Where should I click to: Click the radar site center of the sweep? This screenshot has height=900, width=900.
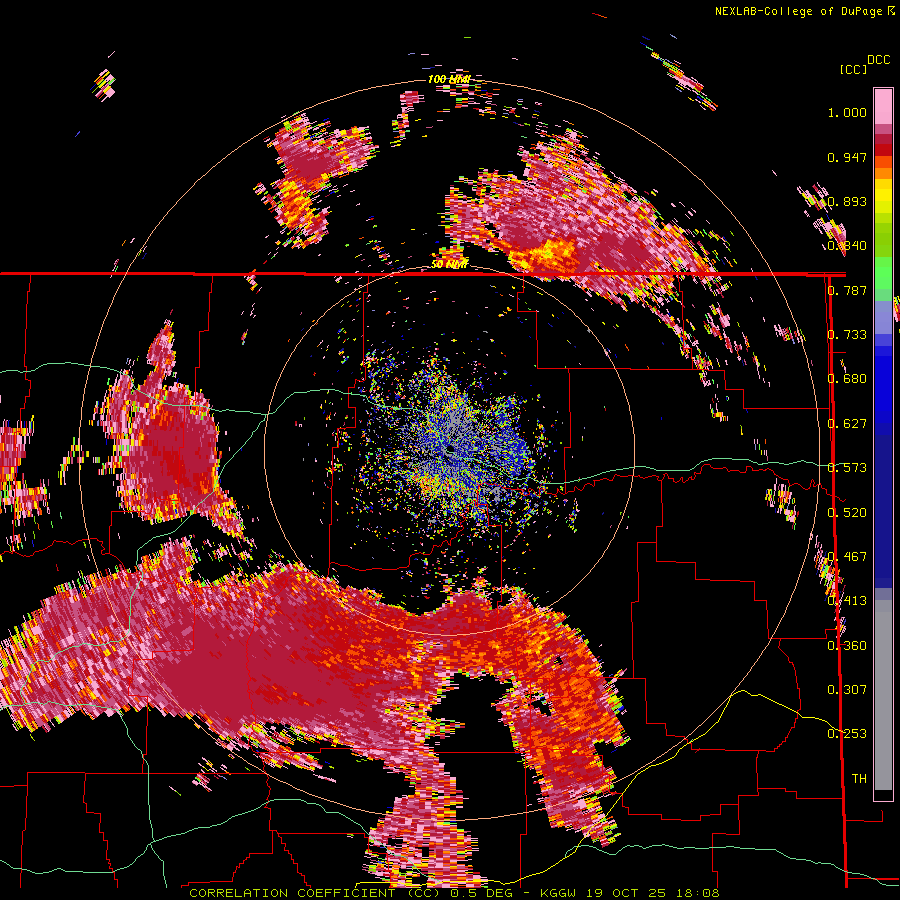[x=450, y=449]
